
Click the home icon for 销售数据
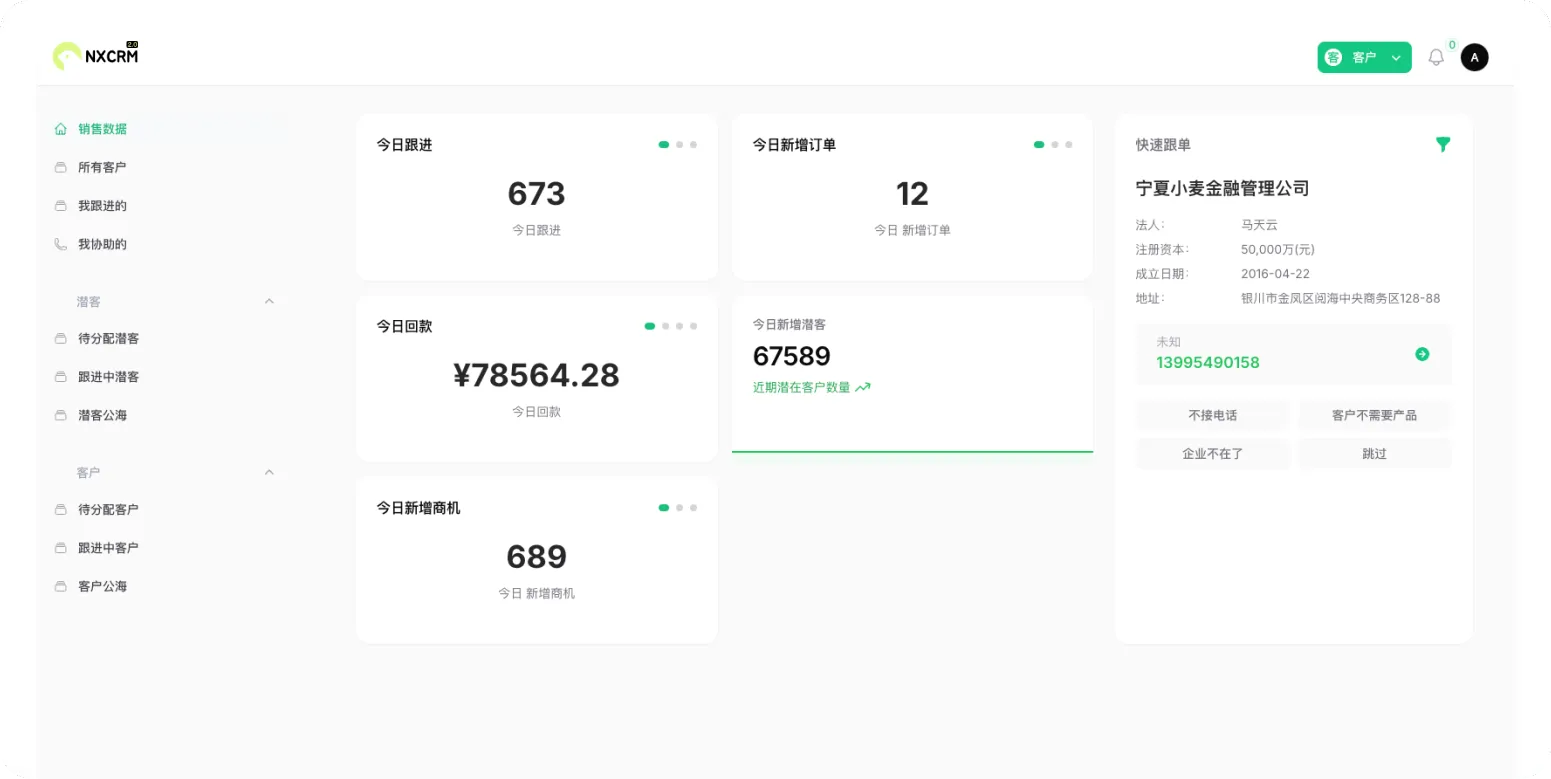61,129
